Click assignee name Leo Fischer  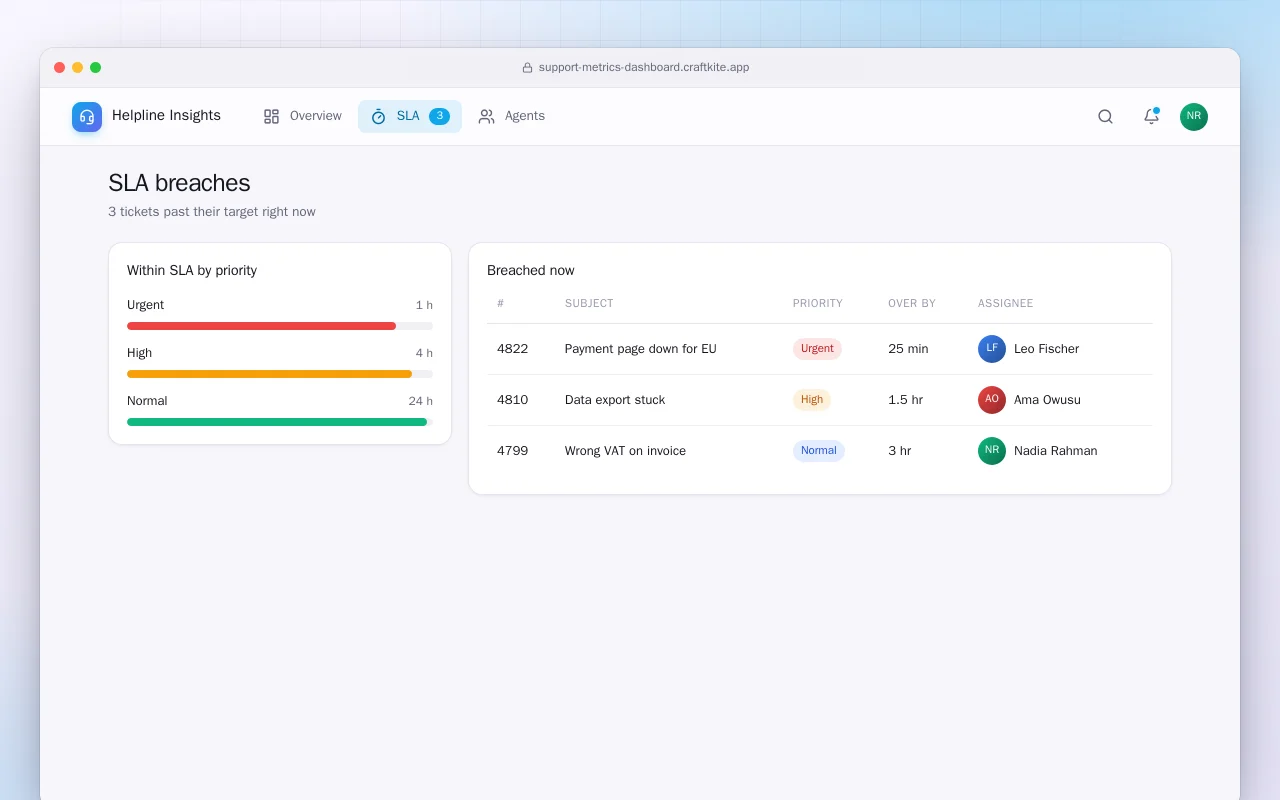pos(1047,349)
